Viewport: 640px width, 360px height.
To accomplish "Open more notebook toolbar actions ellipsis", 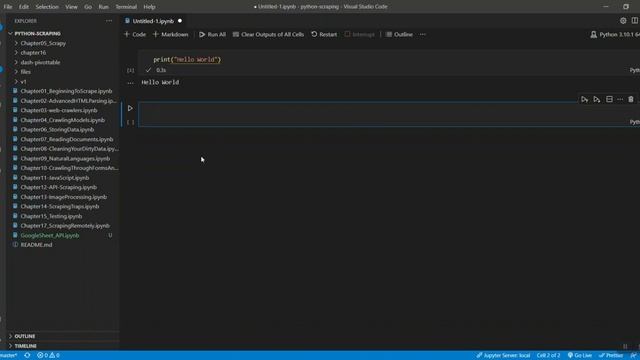I will 422,34.
